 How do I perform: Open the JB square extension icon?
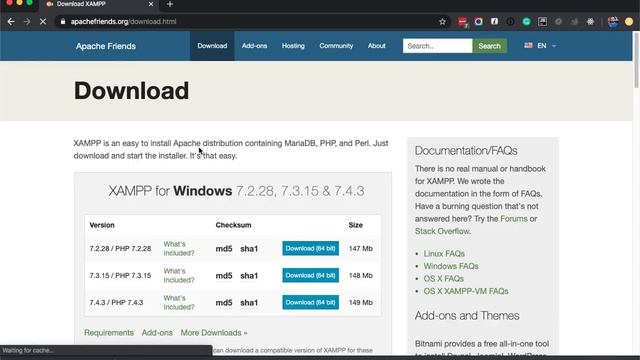point(542,22)
